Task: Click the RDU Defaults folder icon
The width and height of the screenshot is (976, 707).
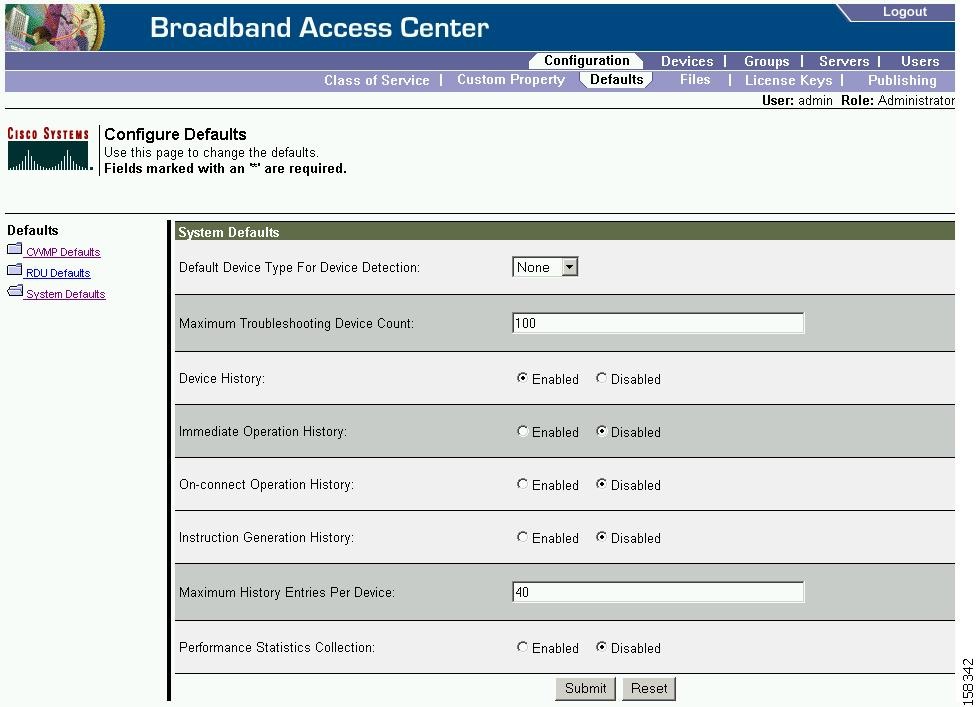Action: pyautogui.click(x=14, y=270)
